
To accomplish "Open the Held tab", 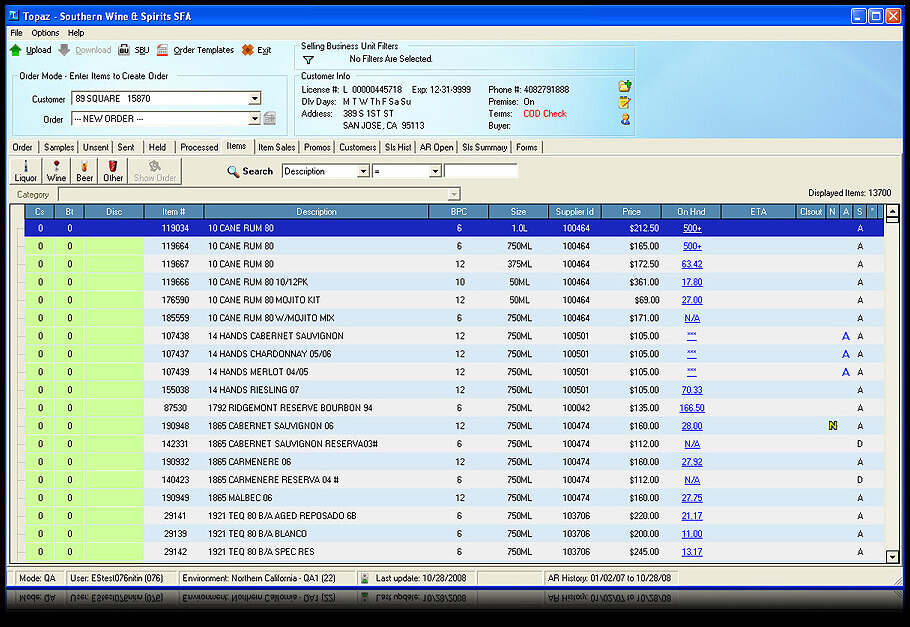I will 157,147.
